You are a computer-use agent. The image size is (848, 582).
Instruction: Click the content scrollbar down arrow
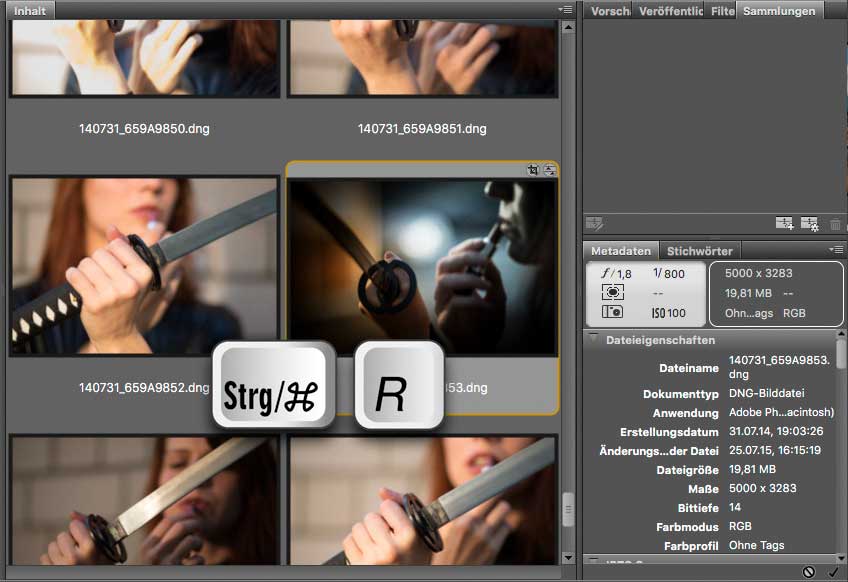pyautogui.click(x=568, y=560)
